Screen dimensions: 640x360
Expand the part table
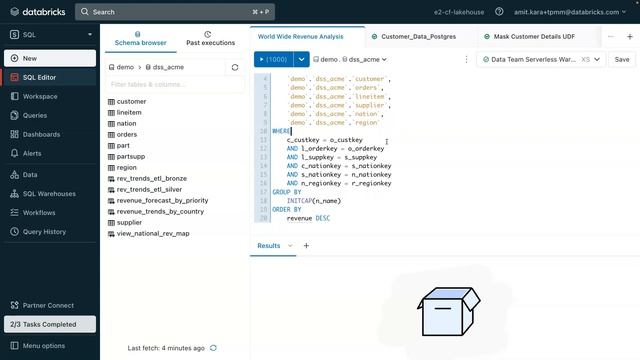click(x=119, y=146)
